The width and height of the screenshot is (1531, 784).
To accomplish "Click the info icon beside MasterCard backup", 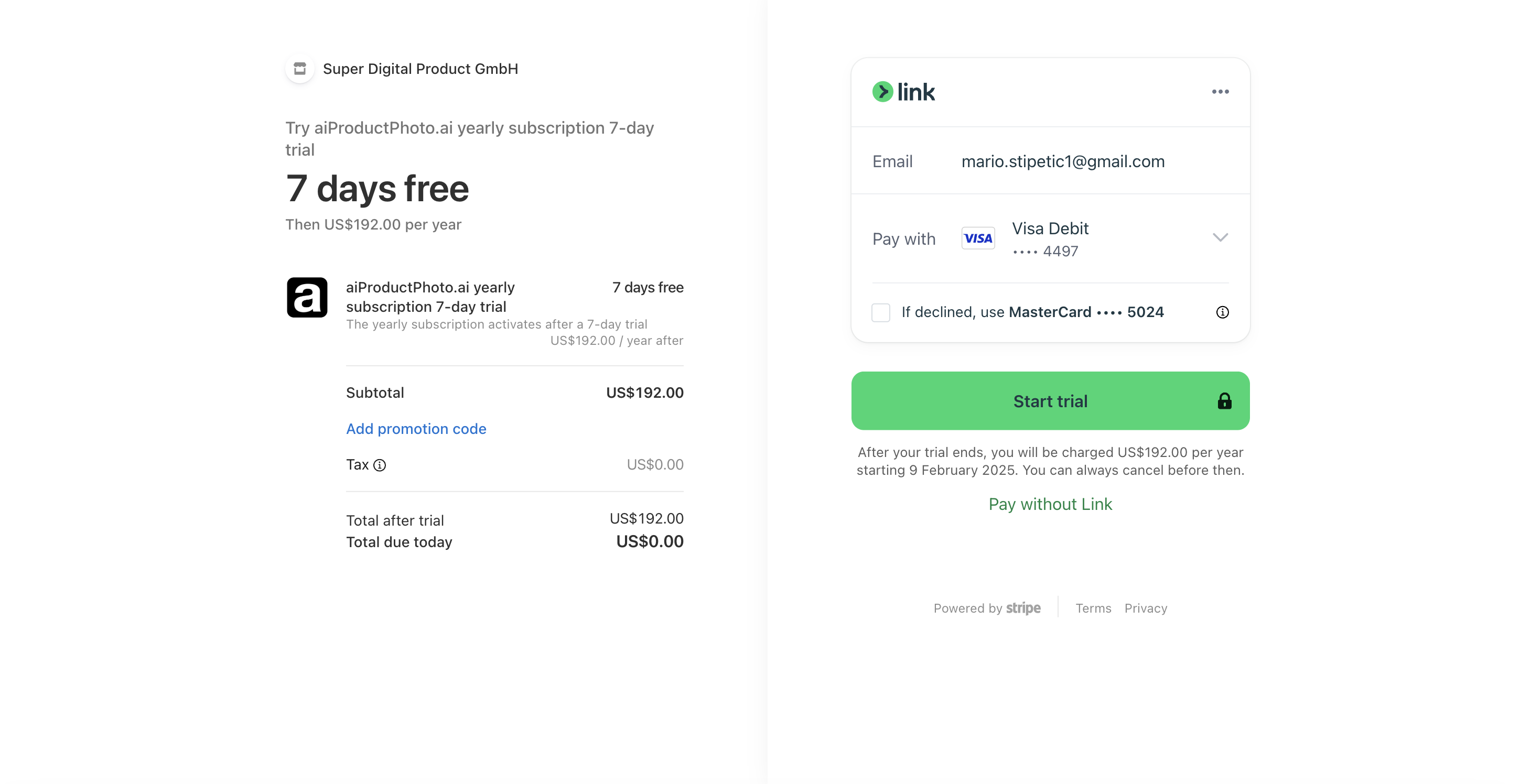I will click(x=1222, y=312).
